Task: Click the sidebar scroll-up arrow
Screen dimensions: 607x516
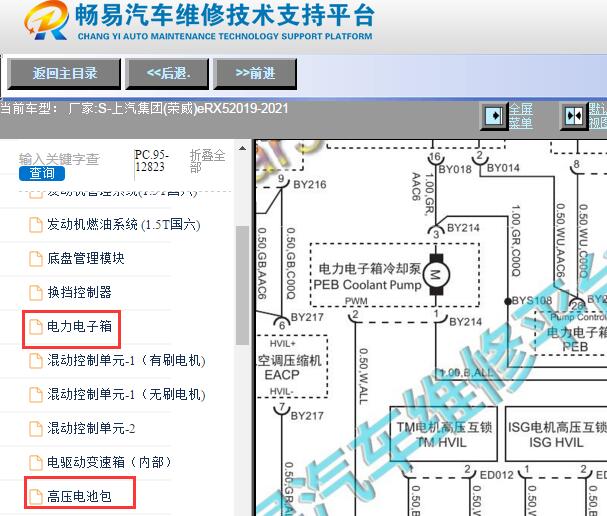Action: click(x=242, y=148)
